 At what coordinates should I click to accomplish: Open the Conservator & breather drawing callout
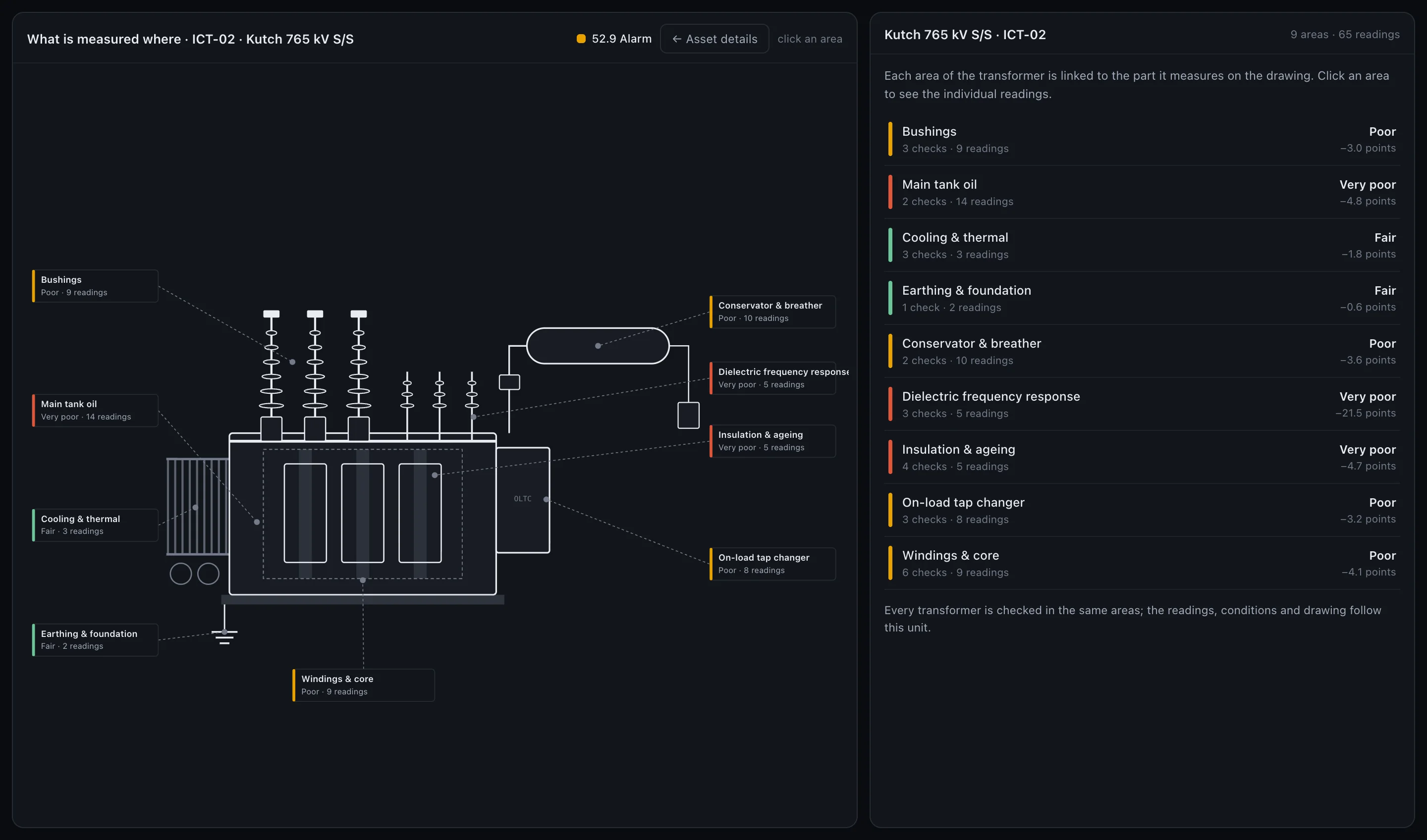[x=772, y=312]
